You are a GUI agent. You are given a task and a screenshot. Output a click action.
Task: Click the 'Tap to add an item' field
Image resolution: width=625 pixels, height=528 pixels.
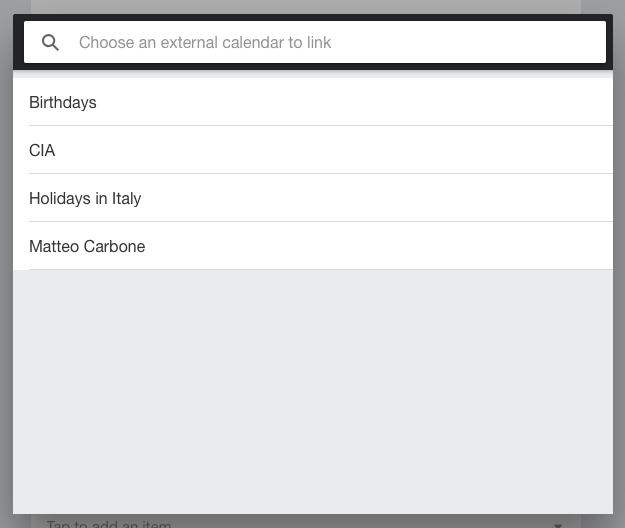coord(110,523)
